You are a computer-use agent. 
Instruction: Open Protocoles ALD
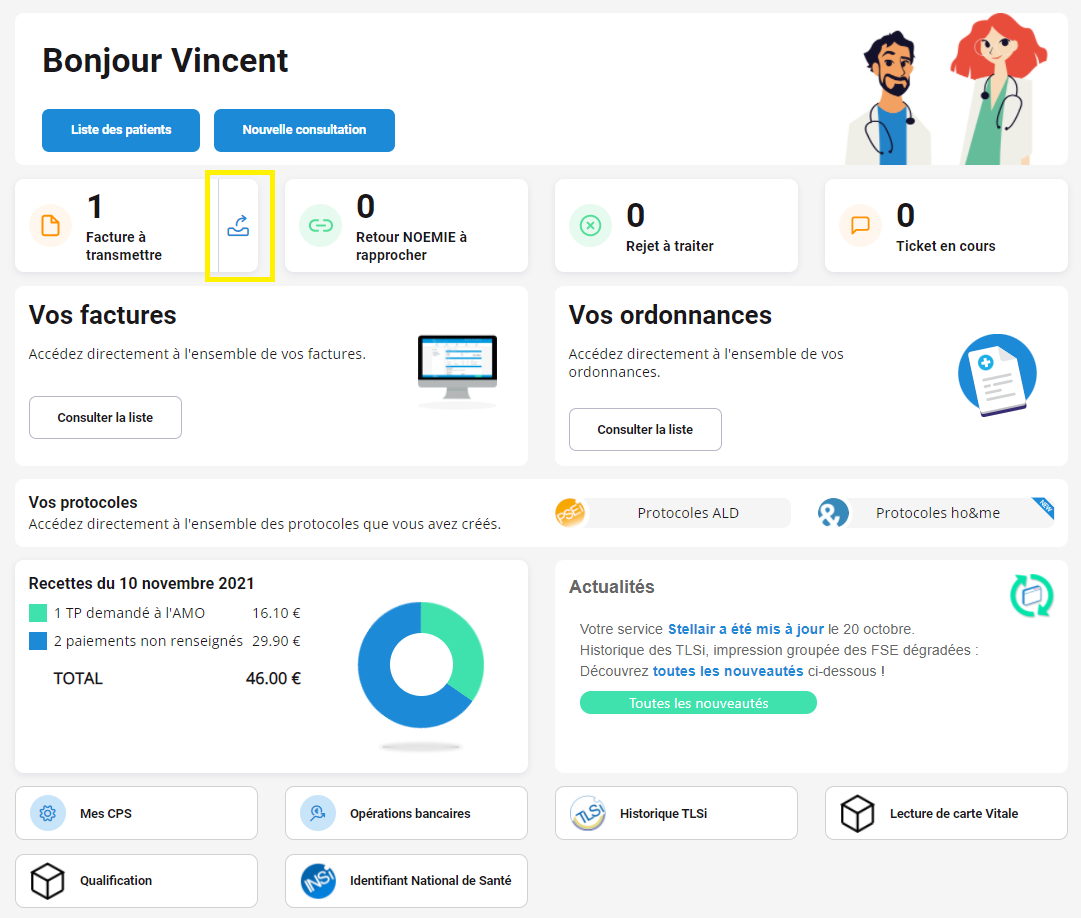coord(687,513)
